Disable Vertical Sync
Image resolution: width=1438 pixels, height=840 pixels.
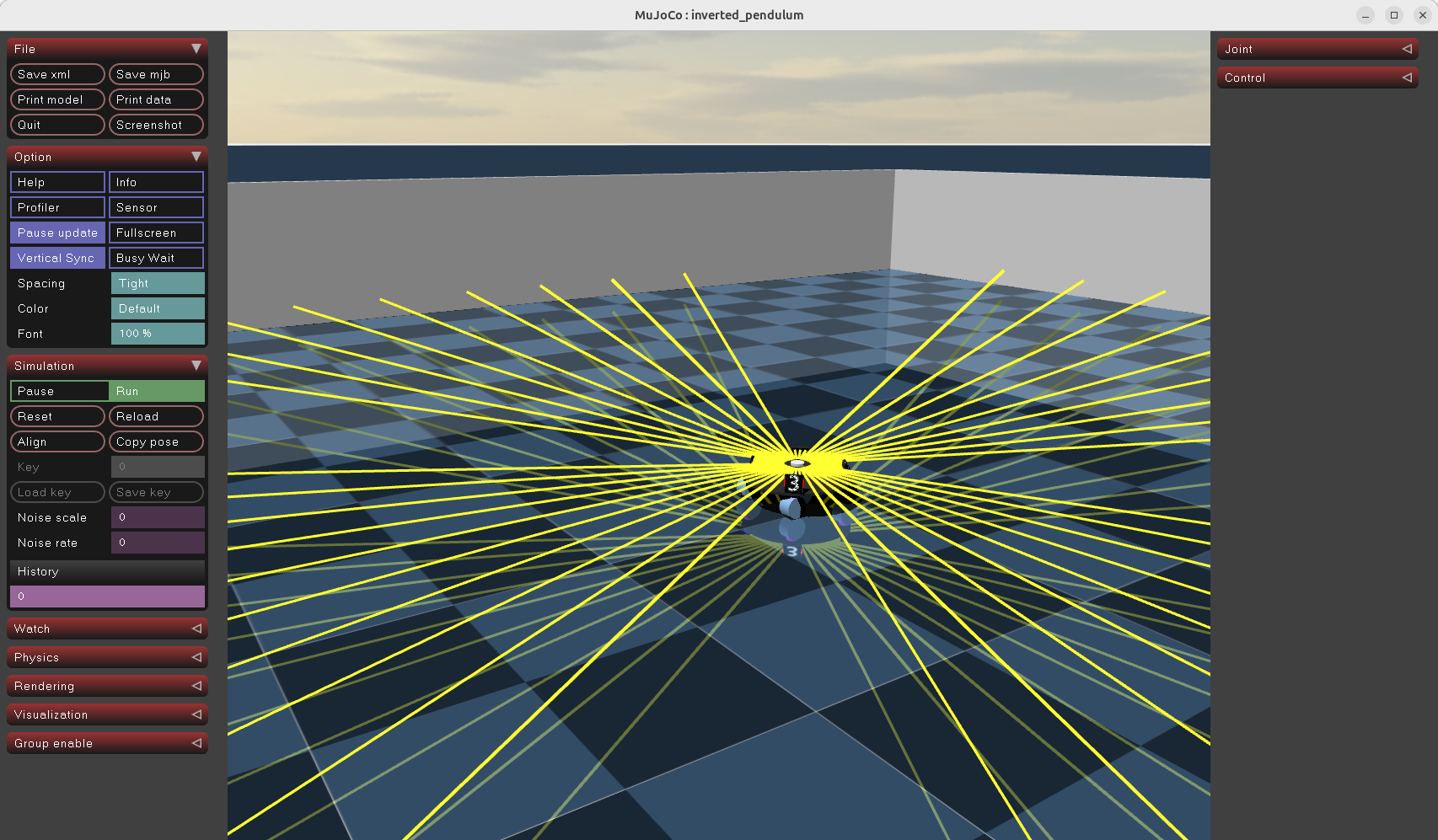pyautogui.click(x=57, y=258)
